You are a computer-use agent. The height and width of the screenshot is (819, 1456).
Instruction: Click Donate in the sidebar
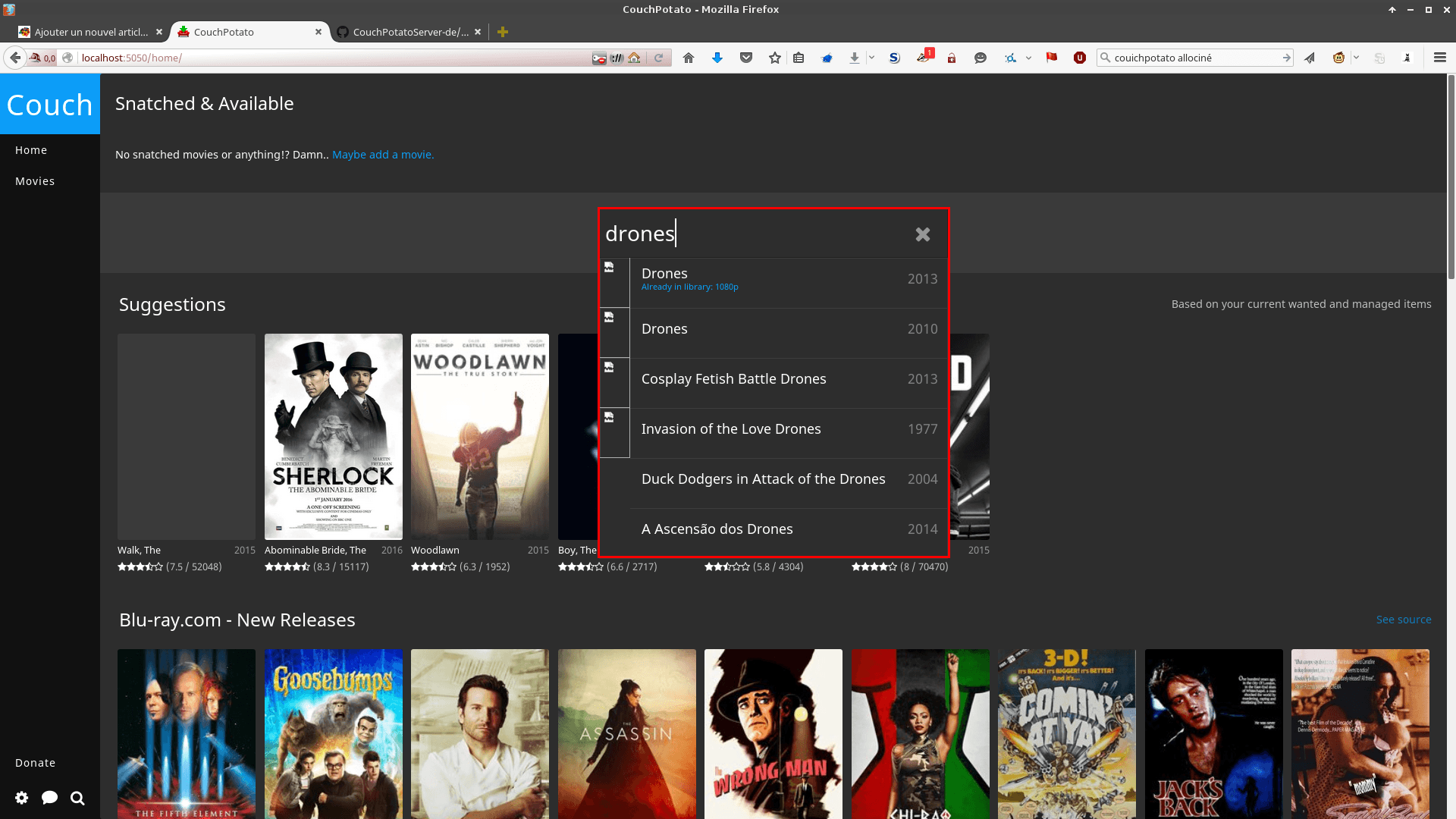(x=36, y=763)
